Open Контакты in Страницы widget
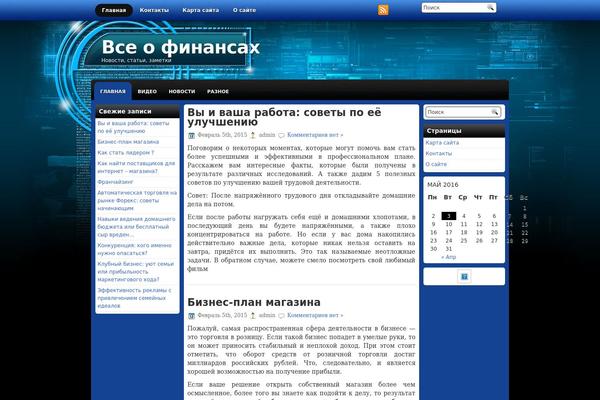 tap(439, 153)
